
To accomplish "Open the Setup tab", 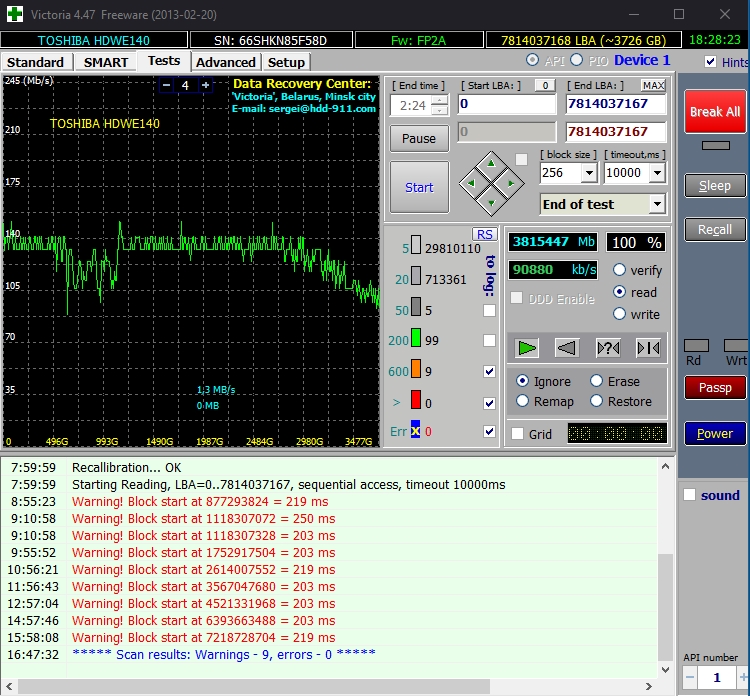I will 286,62.
